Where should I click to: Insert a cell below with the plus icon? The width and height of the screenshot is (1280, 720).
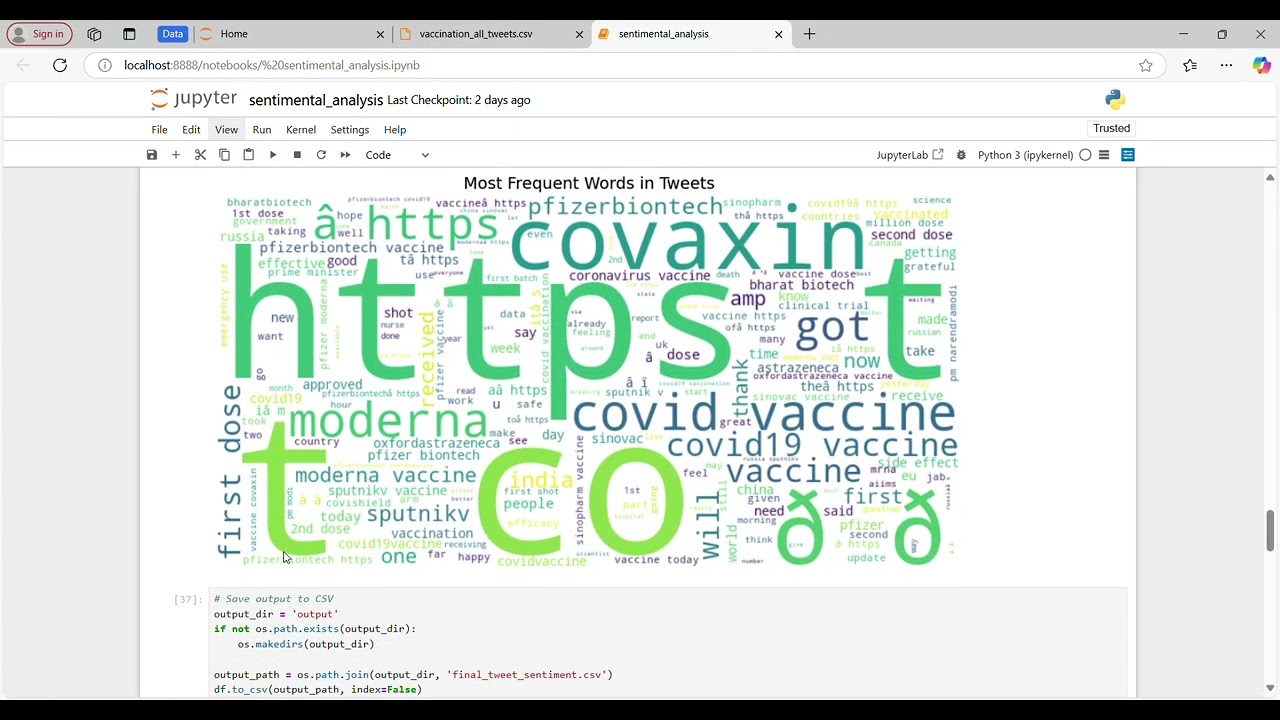pos(176,155)
